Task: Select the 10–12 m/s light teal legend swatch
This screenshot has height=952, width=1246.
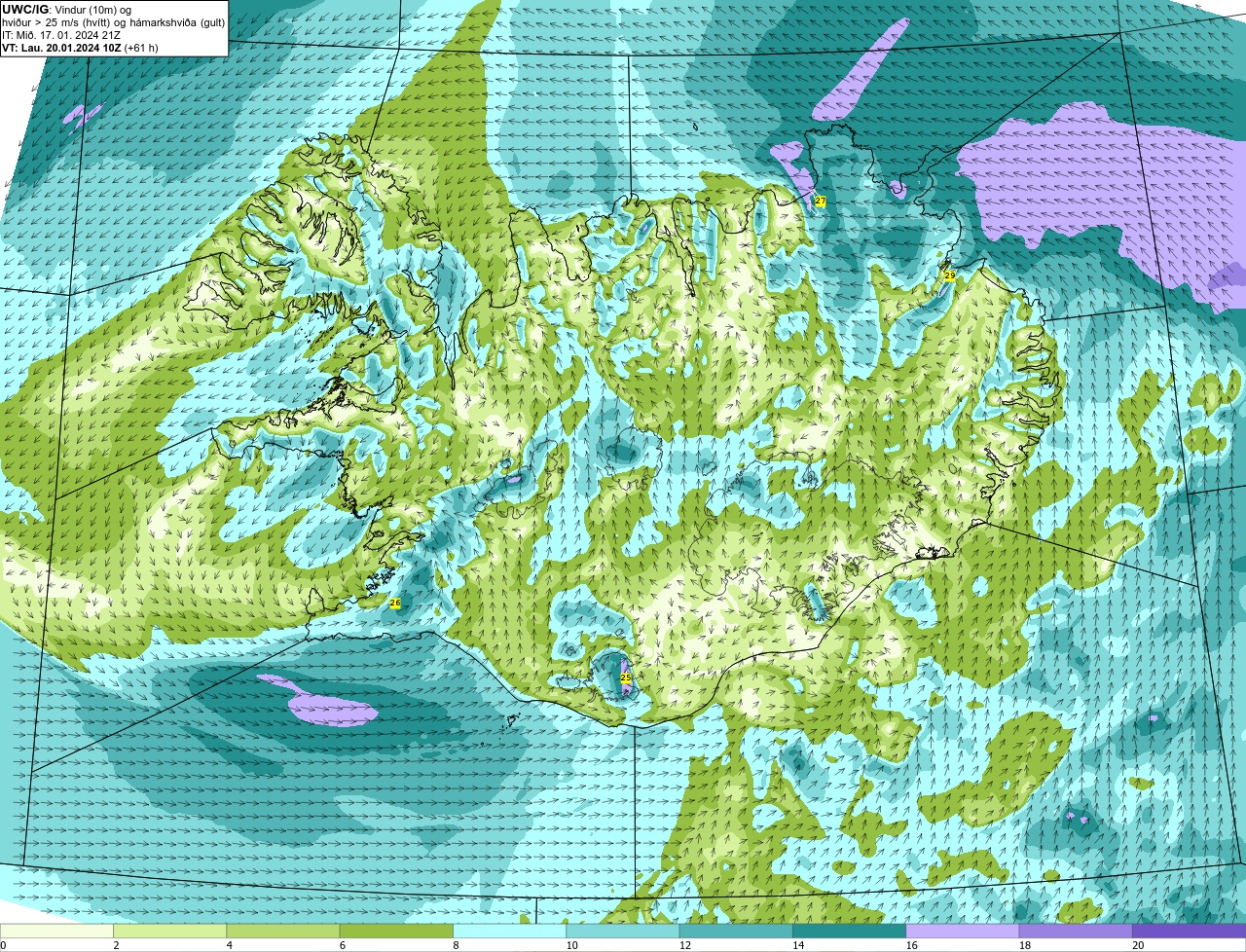Action: coord(623,932)
